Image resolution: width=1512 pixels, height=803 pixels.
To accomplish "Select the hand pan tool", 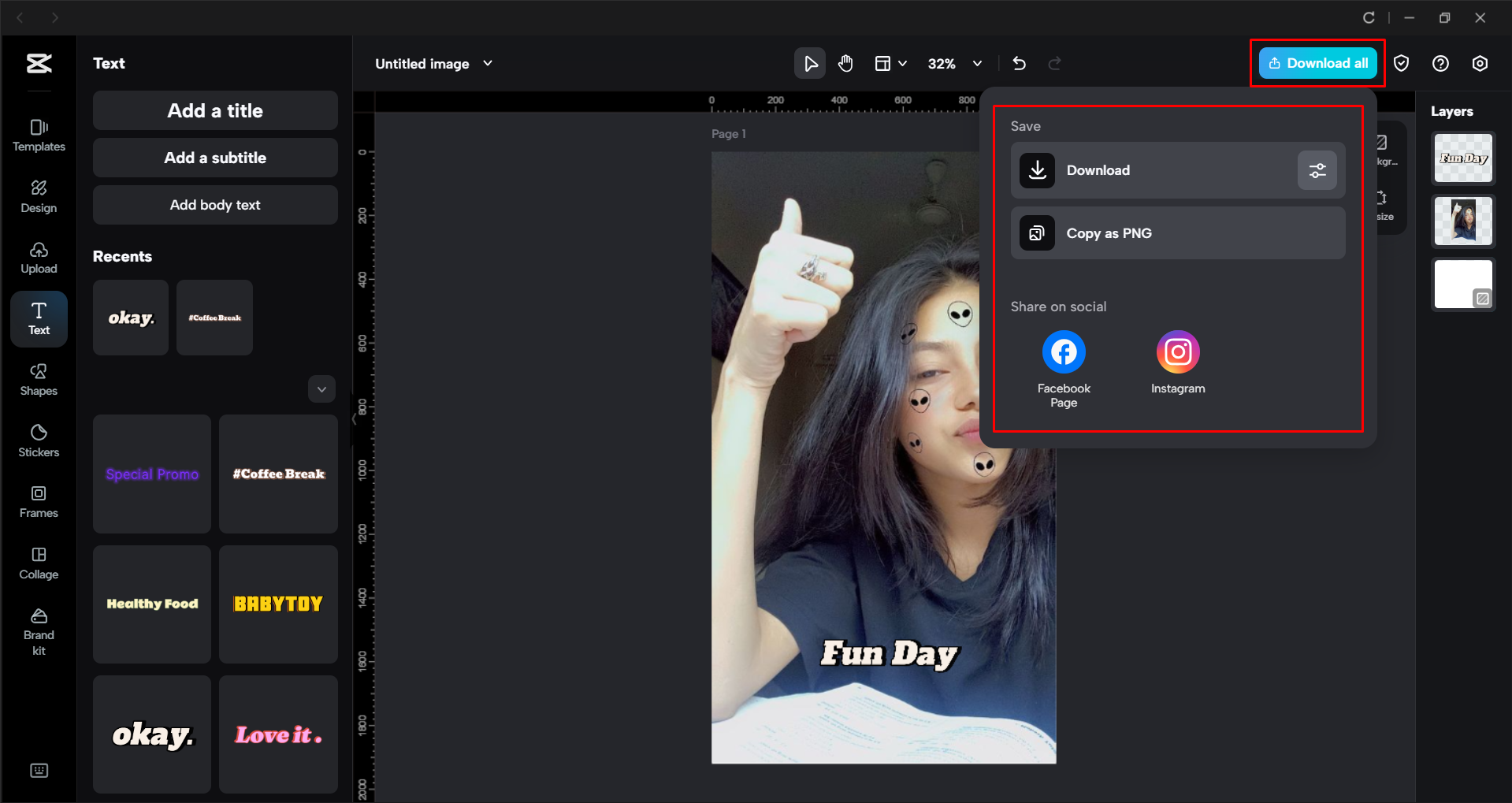I will pos(845,63).
